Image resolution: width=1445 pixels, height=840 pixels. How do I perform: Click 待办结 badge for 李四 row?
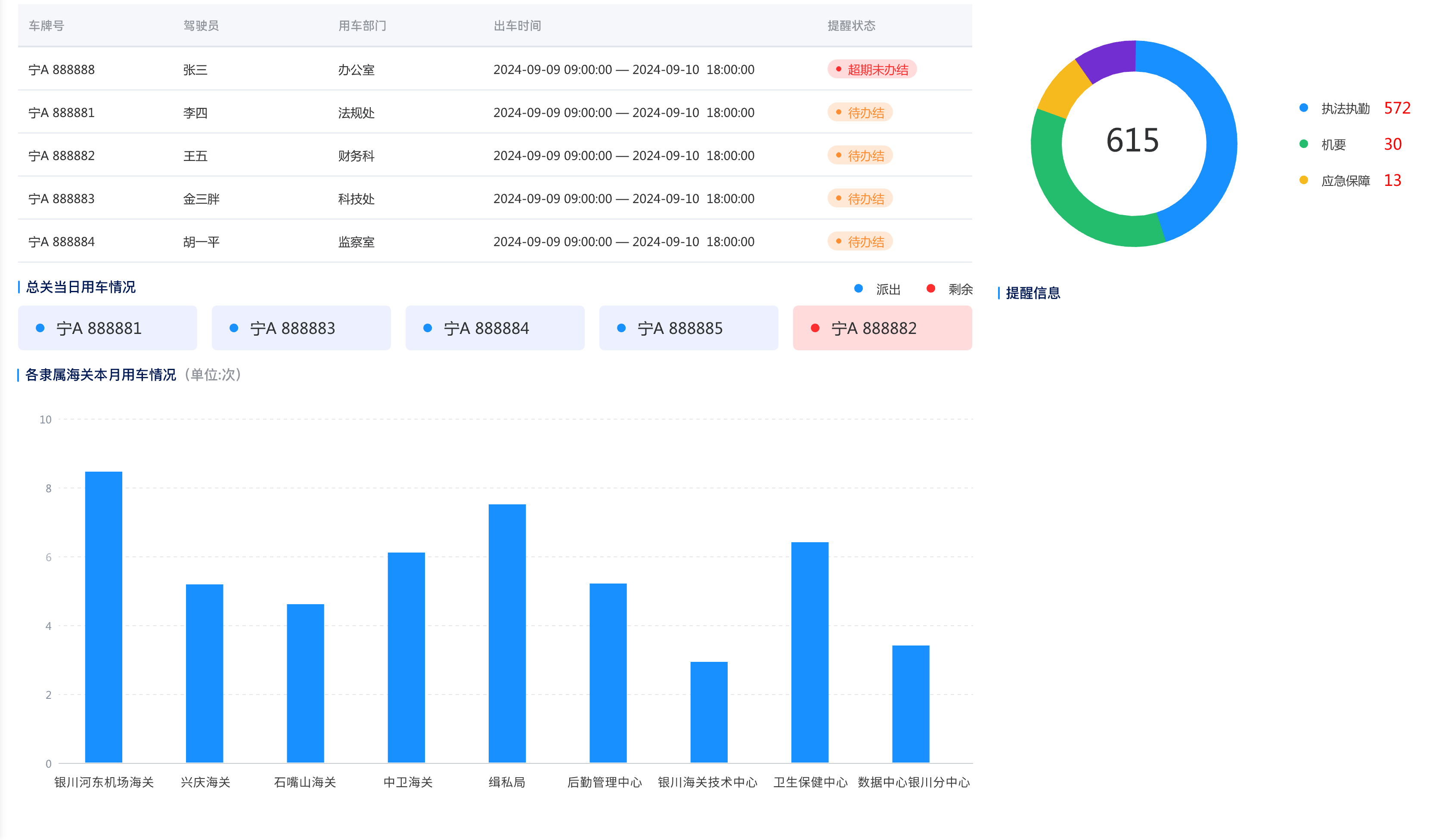[x=859, y=112]
